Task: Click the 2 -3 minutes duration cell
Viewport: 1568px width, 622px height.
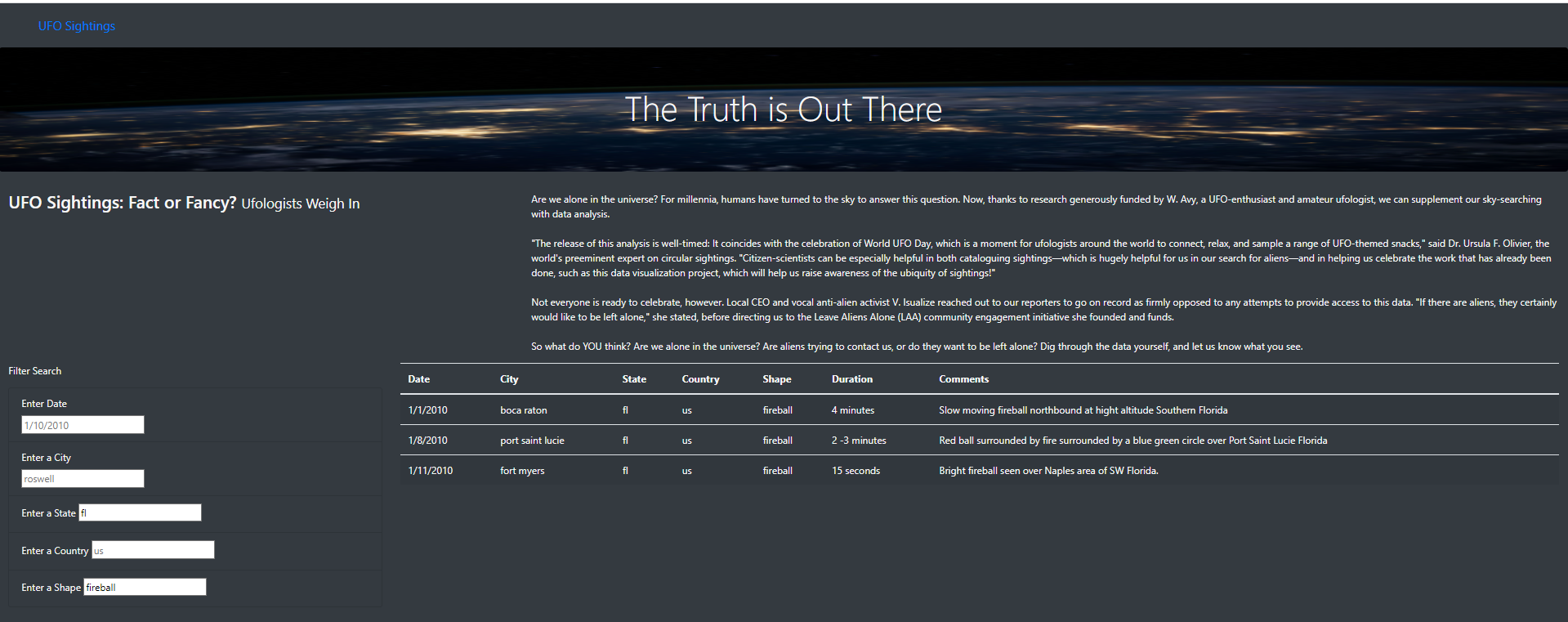Action: tap(859, 441)
